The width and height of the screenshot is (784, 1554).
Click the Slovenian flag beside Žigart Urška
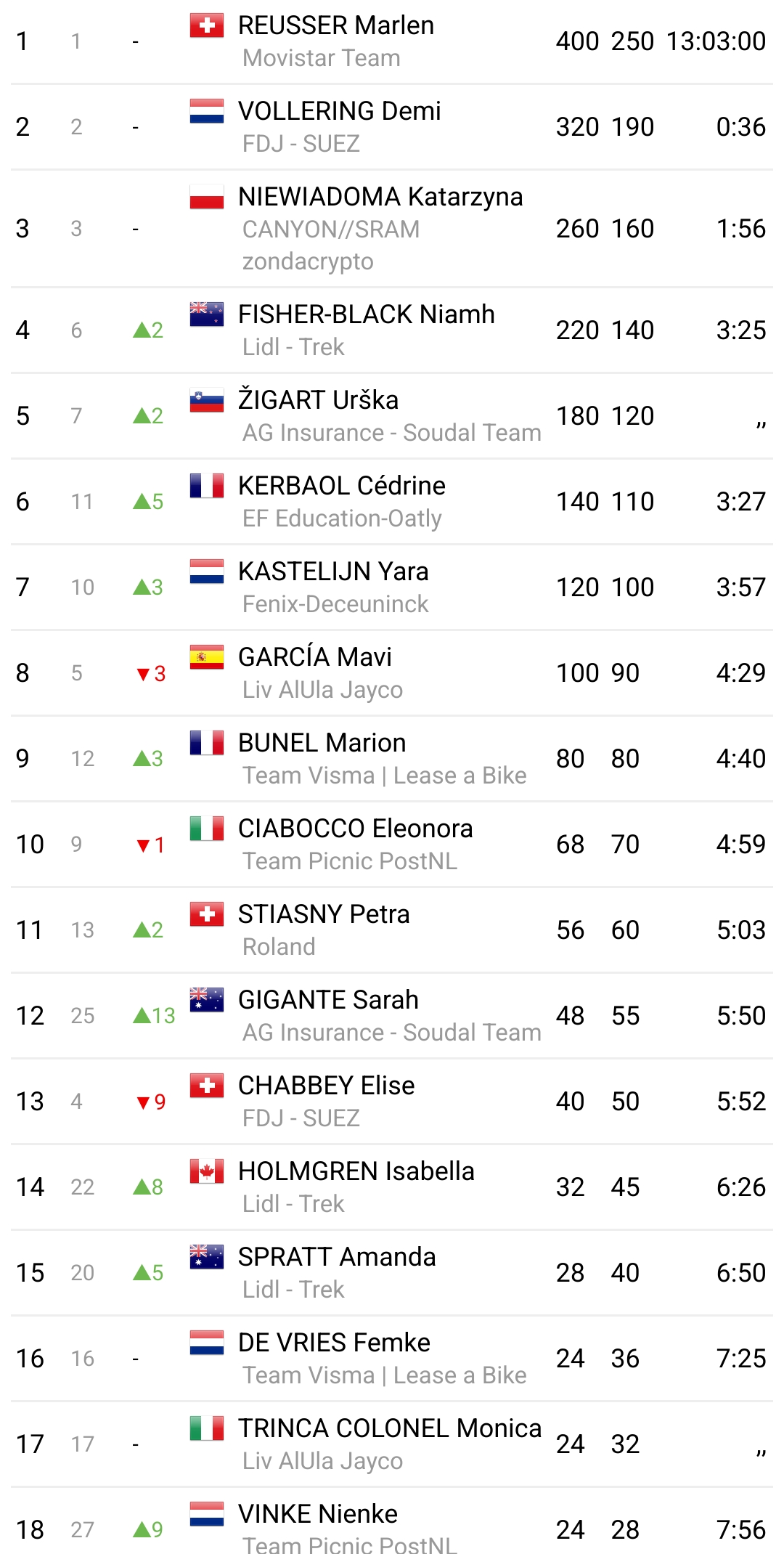pyautogui.click(x=207, y=400)
